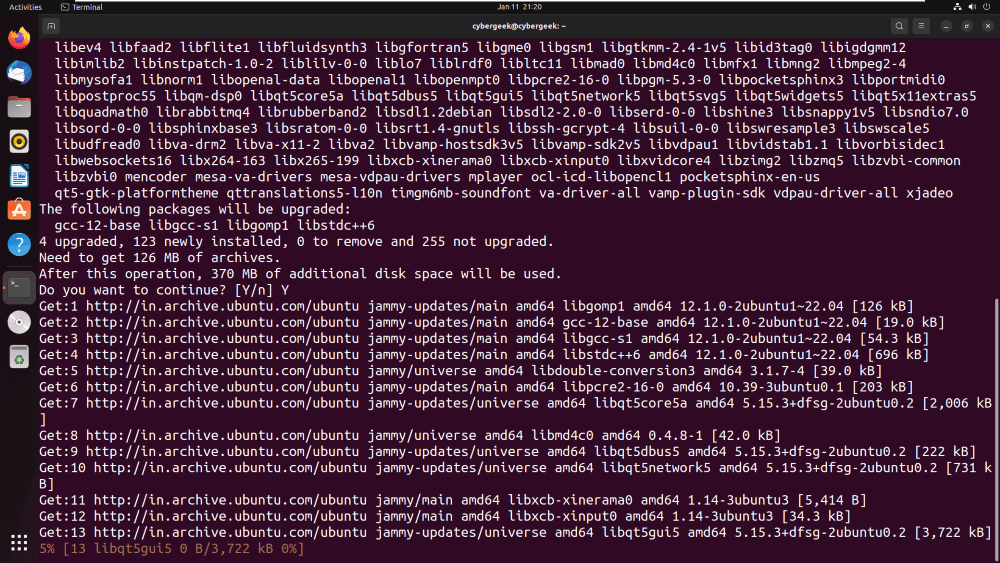Open the Help application
1000x563 pixels.
[x=19, y=244]
